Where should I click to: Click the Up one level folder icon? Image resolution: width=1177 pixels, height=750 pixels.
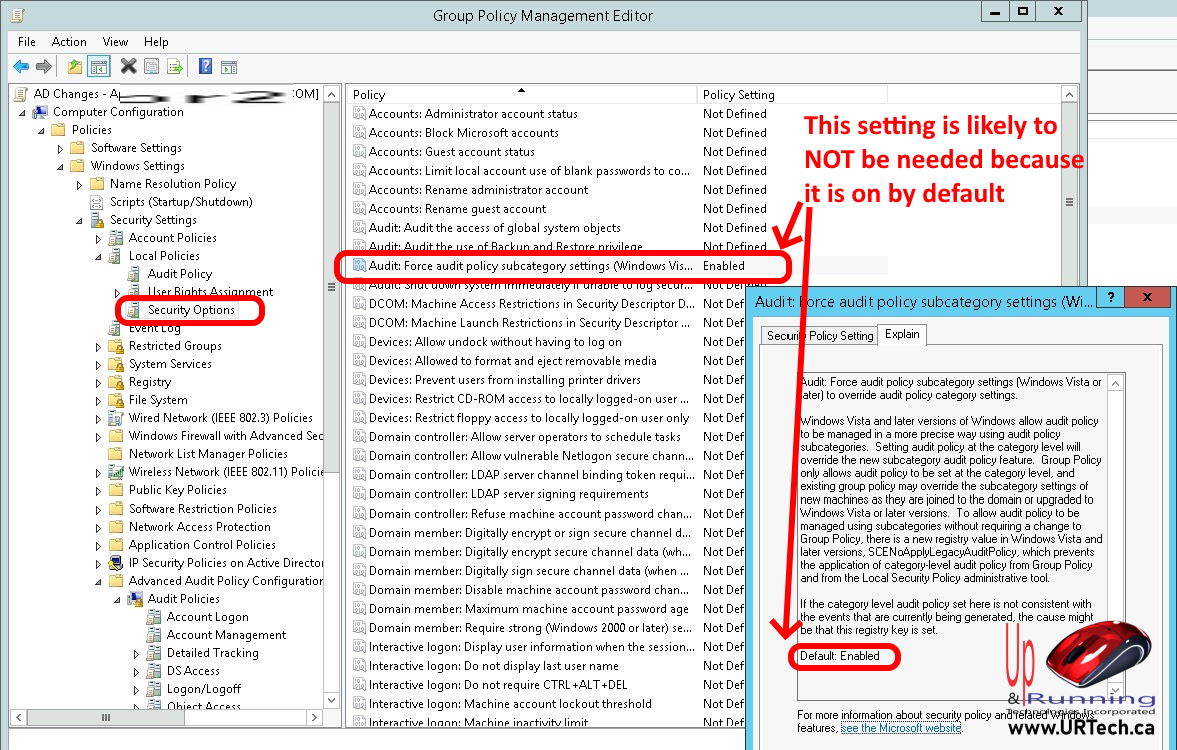click(x=75, y=67)
